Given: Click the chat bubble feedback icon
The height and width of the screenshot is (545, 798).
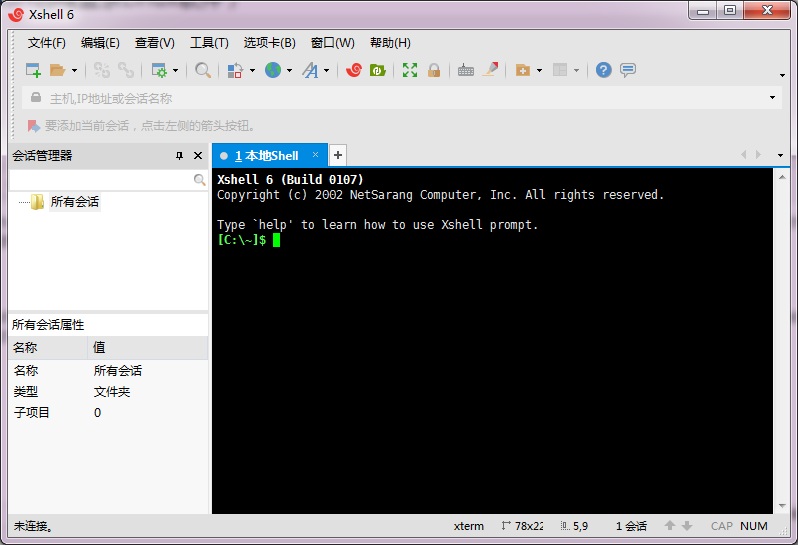Looking at the screenshot, I should (x=628, y=70).
